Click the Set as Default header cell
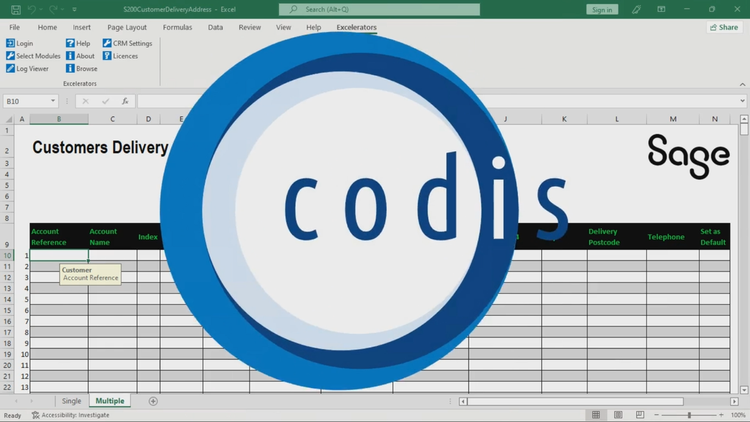The width and height of the screenshot is (750, 422). 714,236
